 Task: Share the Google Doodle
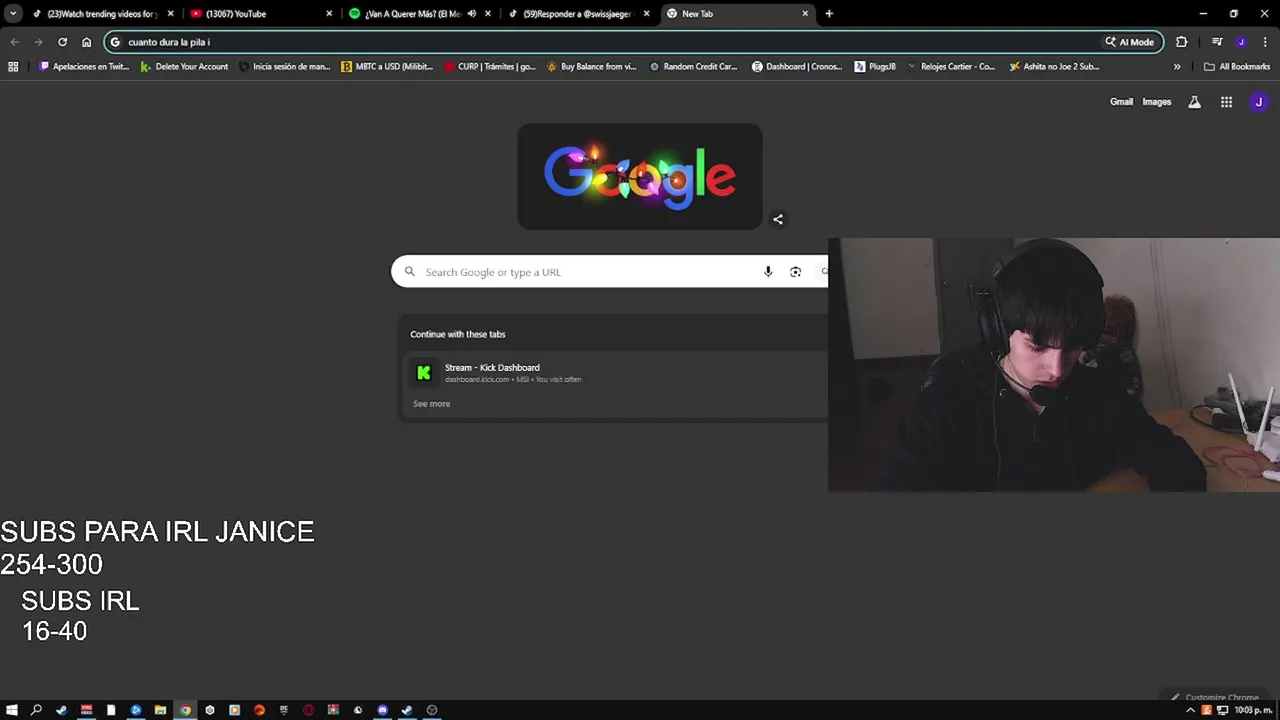tap(778, 219)
